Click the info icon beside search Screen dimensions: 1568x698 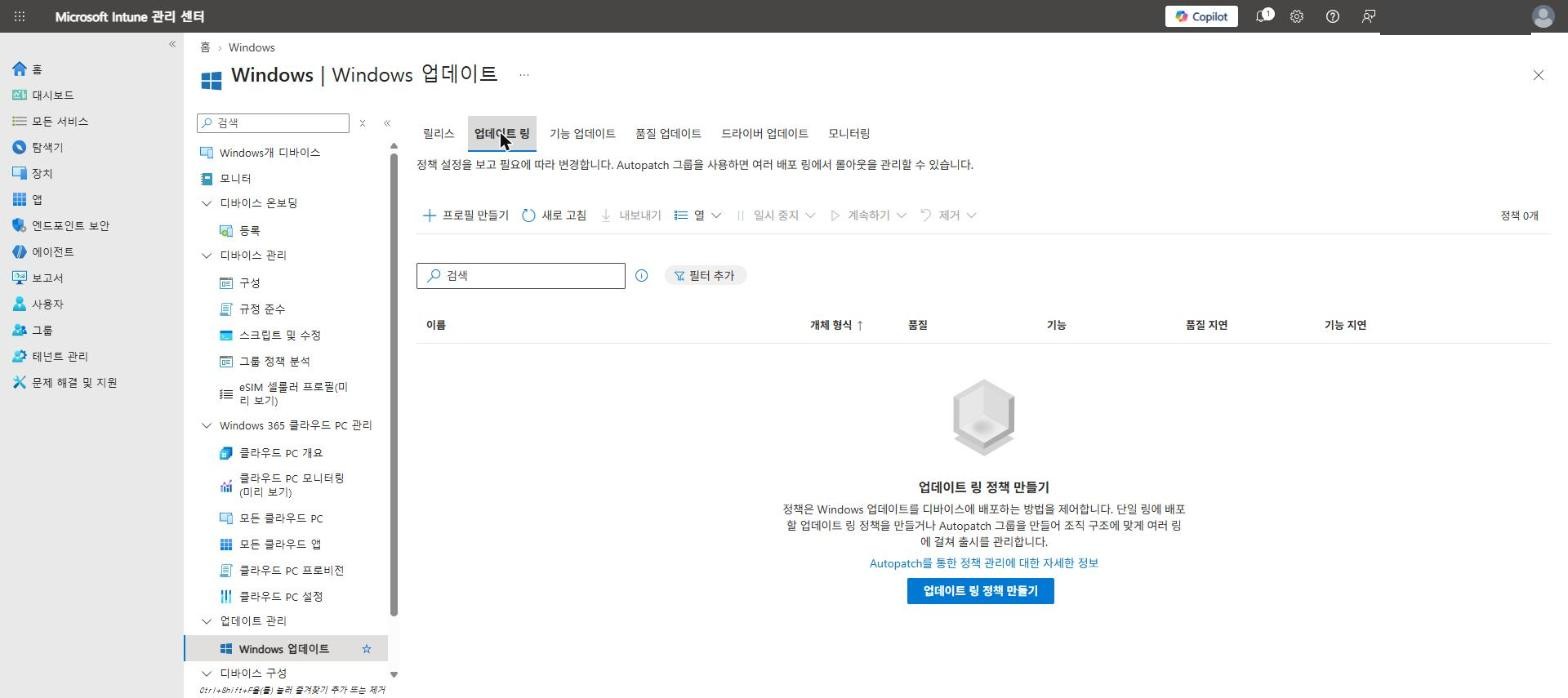[642, 276]
